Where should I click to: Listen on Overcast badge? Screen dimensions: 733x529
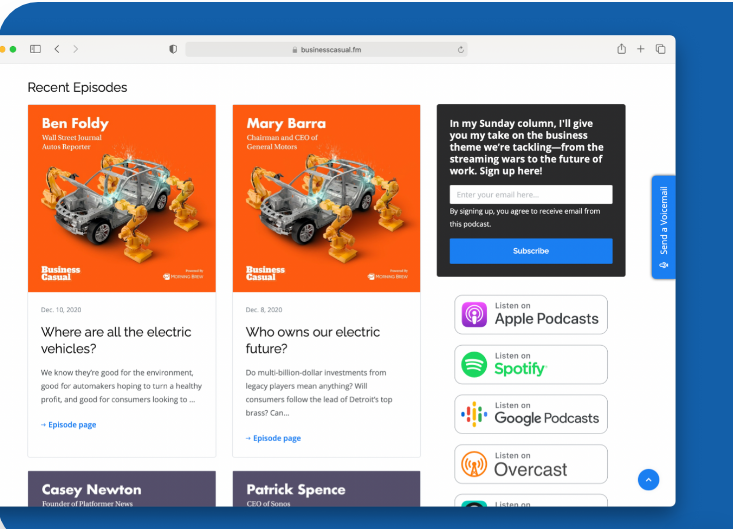[531, 464]
